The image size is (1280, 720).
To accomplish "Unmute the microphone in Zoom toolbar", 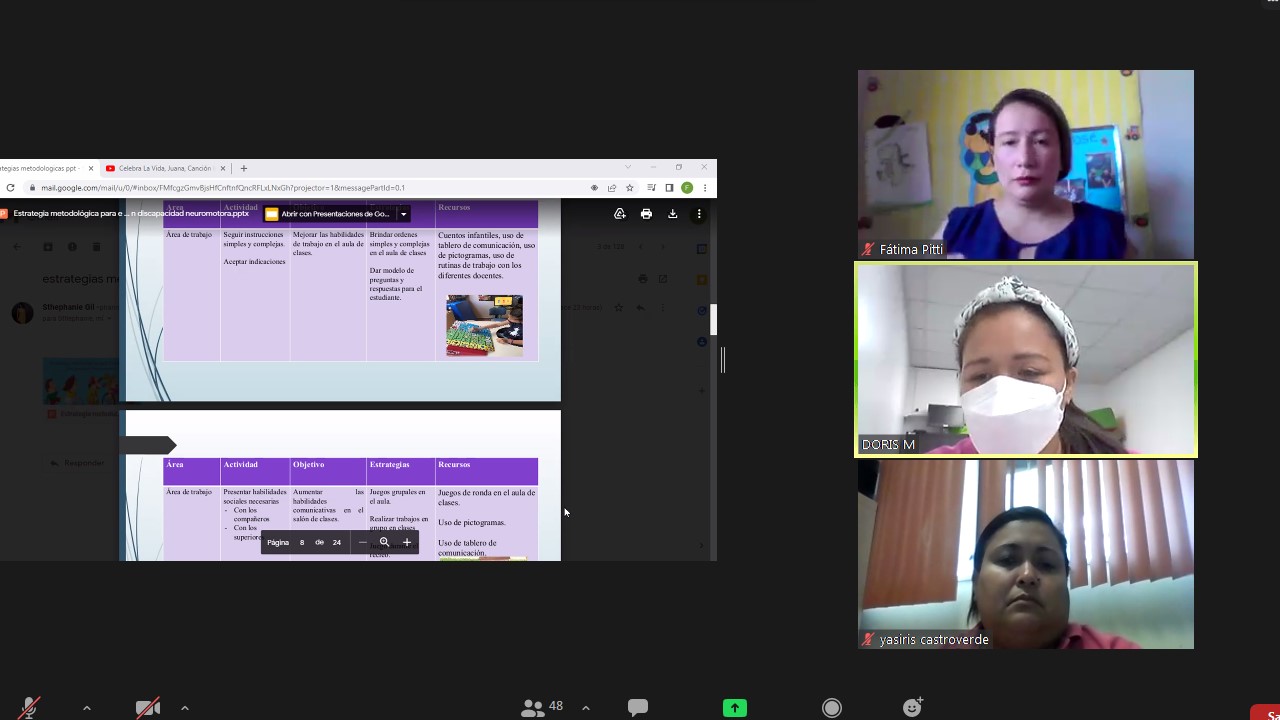I will (x=30, y=708).
